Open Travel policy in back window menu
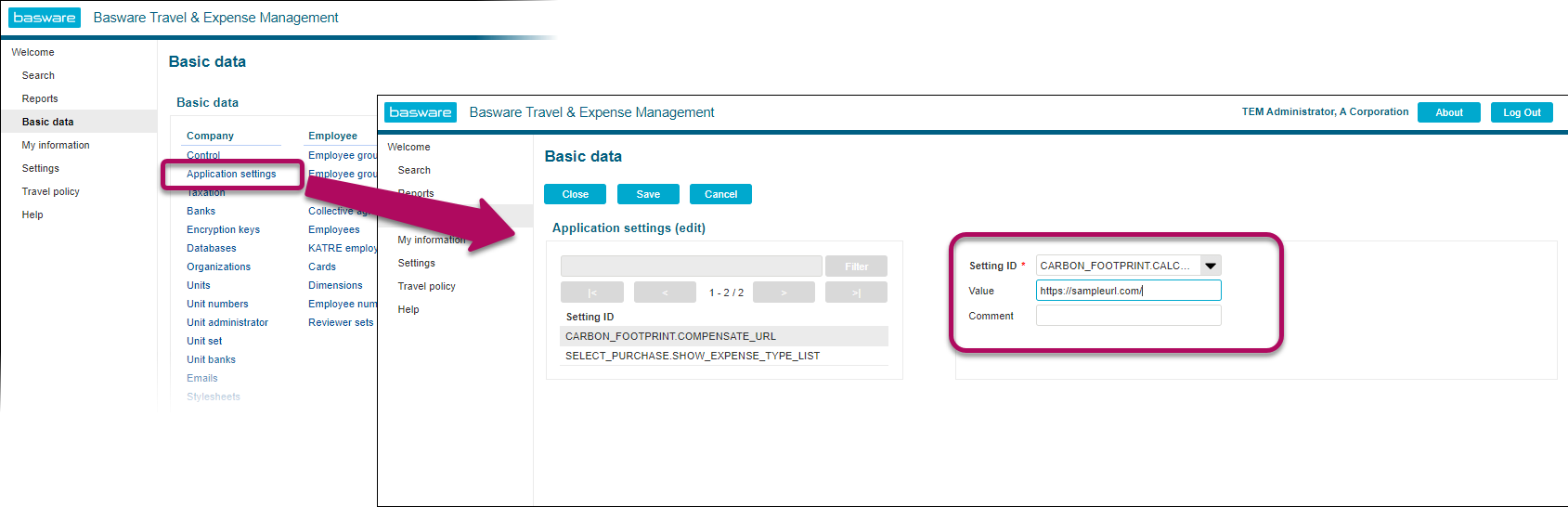The image size is (1568, 507). pyautogui.click(x=50, y=191)
